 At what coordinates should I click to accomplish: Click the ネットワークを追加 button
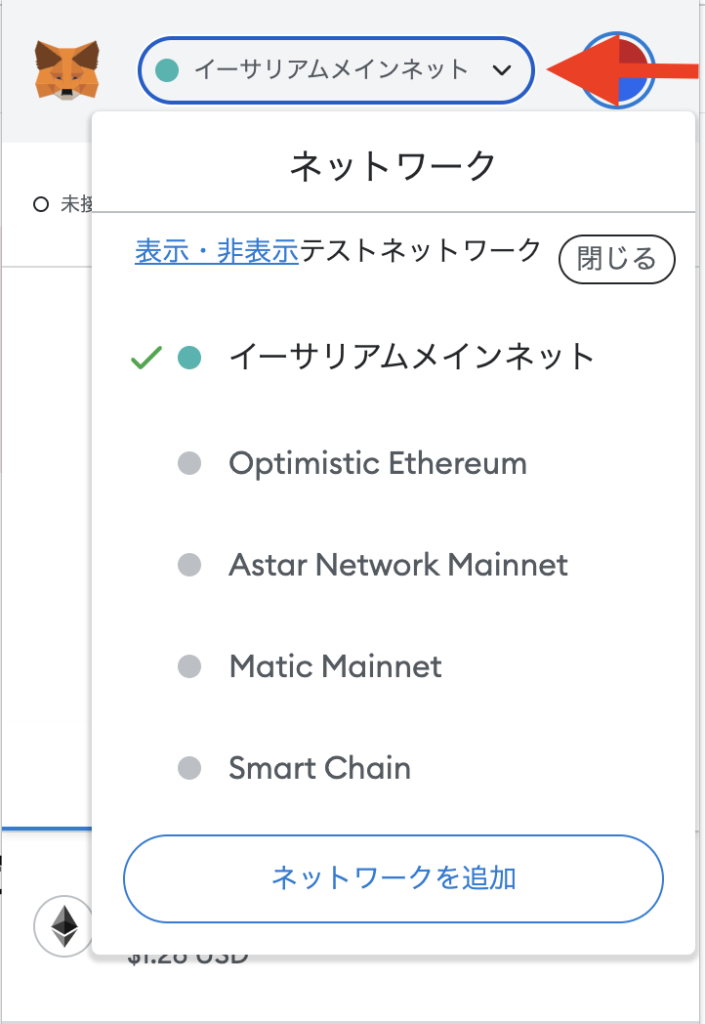point(393,879)
